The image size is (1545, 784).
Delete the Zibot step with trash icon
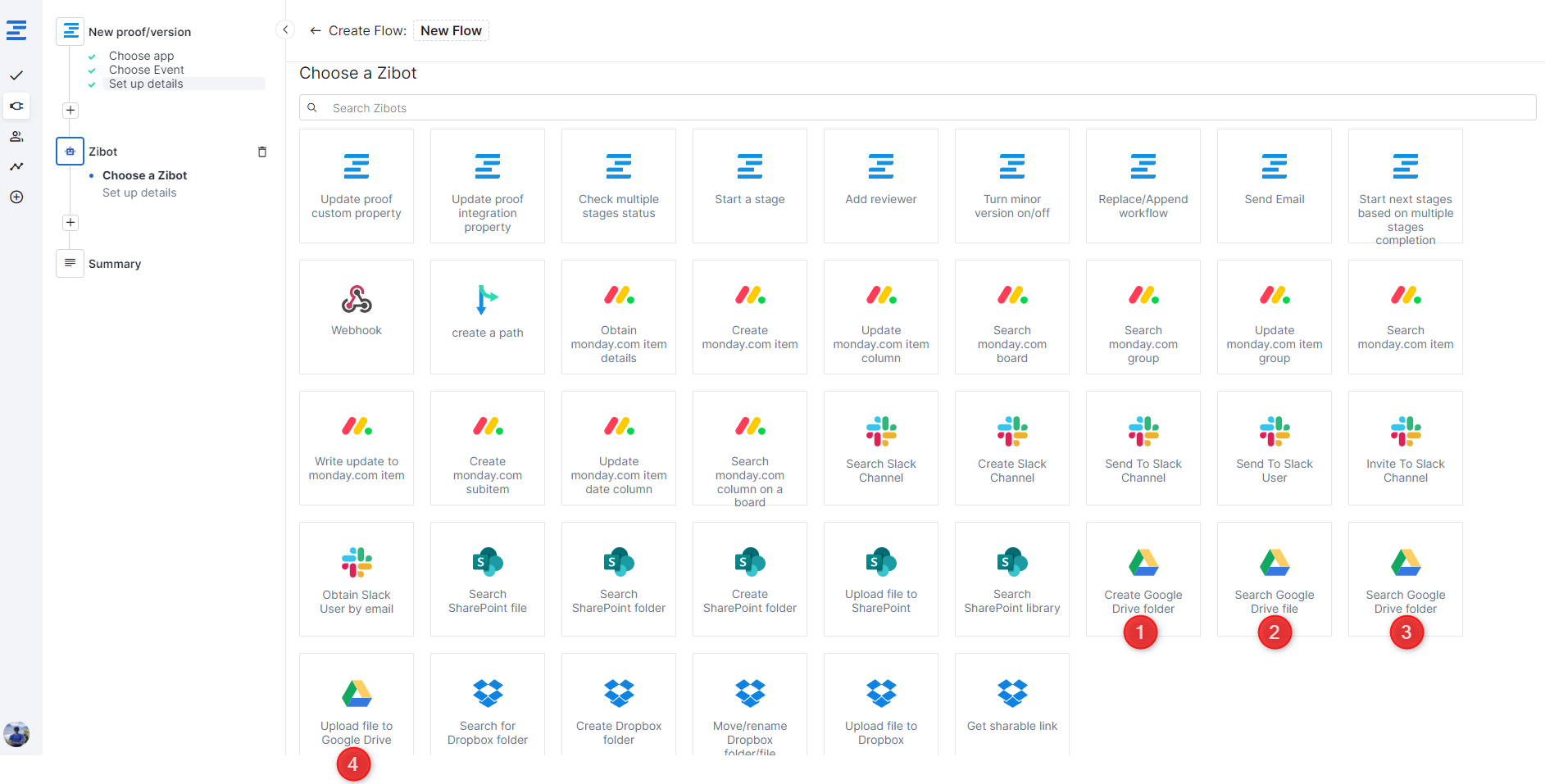point(262,152)
